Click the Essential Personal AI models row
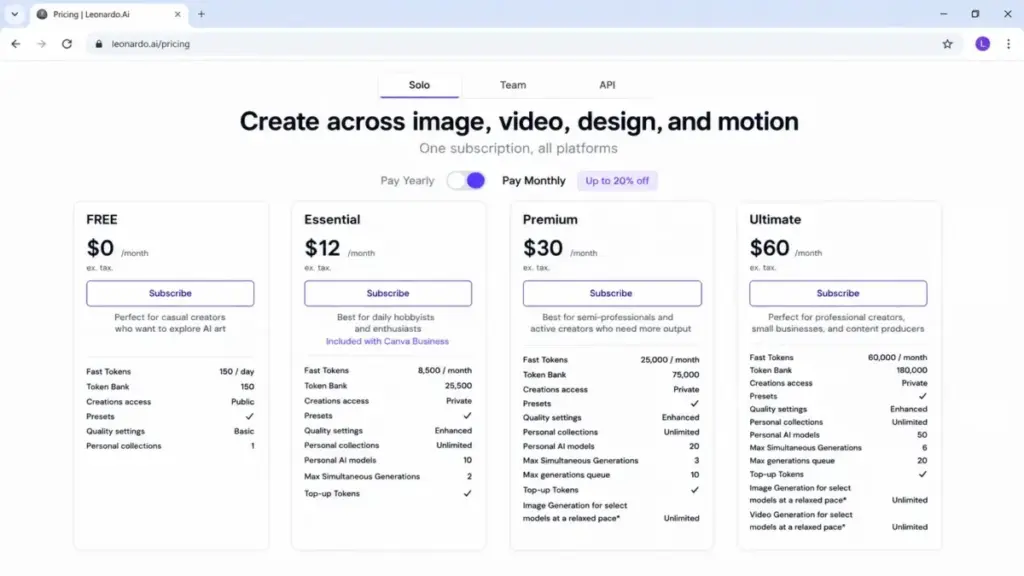The image size is (1024, 576). coord(388,460)
